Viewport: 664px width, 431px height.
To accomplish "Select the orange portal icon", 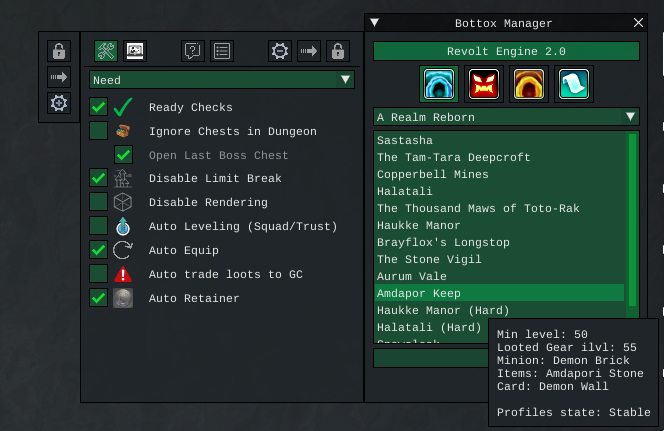I will pos(528,84).
